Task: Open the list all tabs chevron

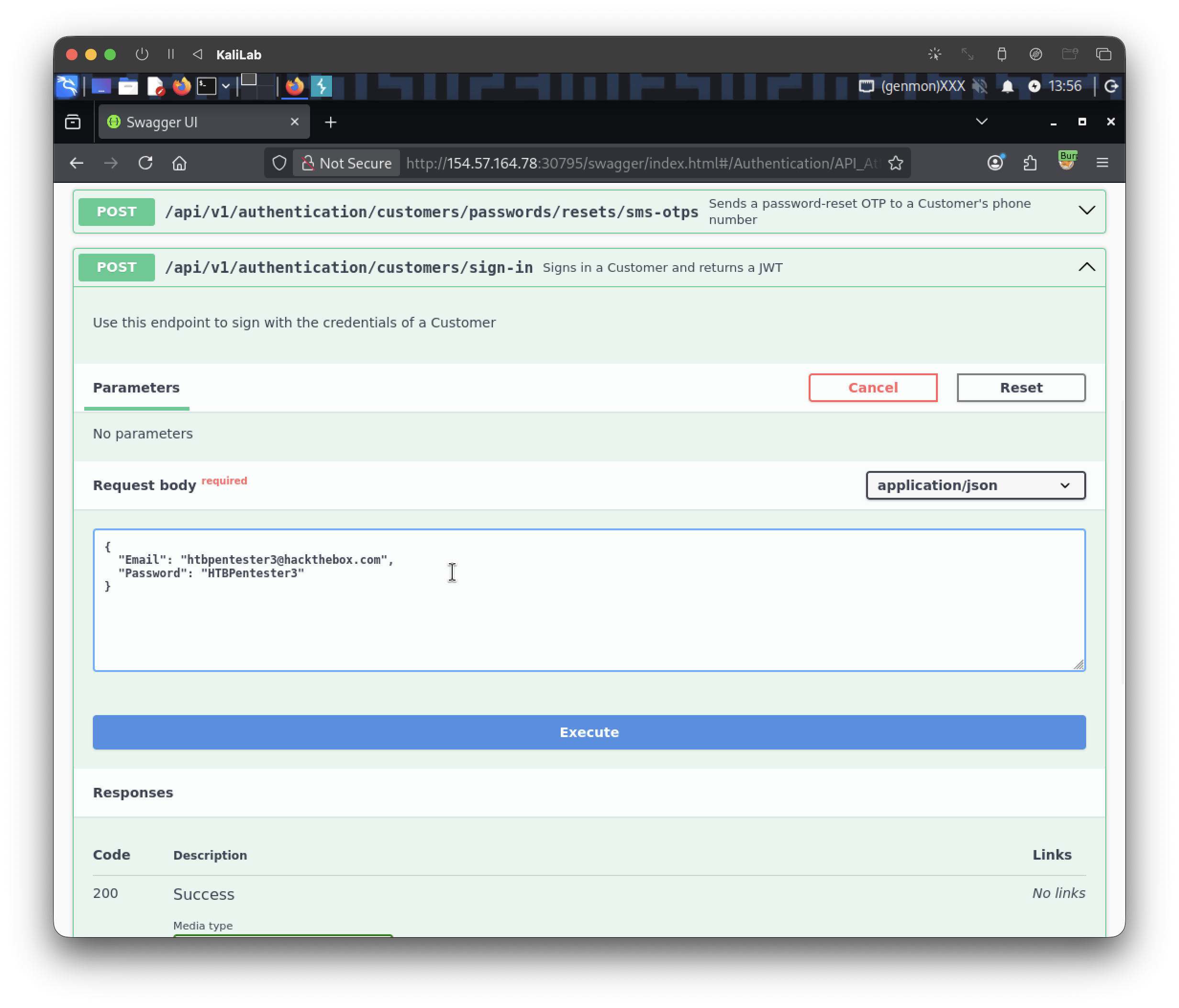Action: 981,122
